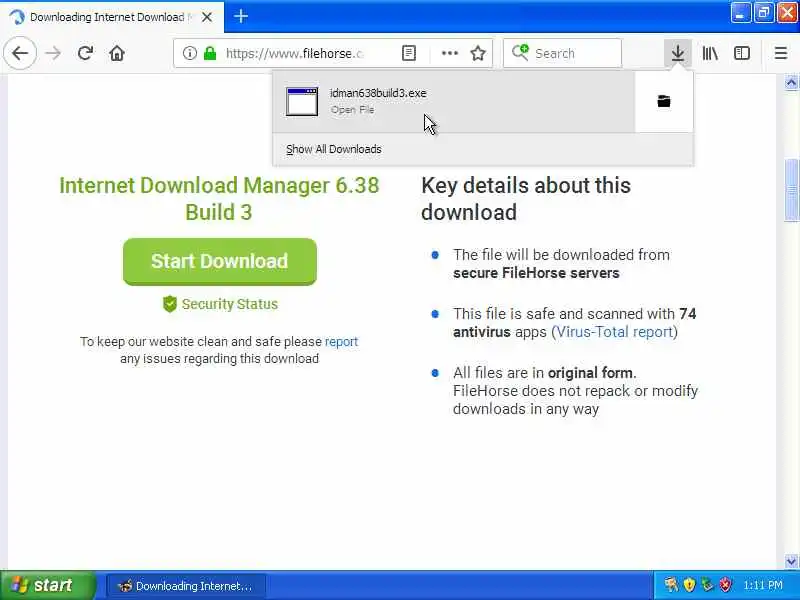Click the yellow shield tray icon
This screenshot has height=600, width=800.
pos(689,585)
